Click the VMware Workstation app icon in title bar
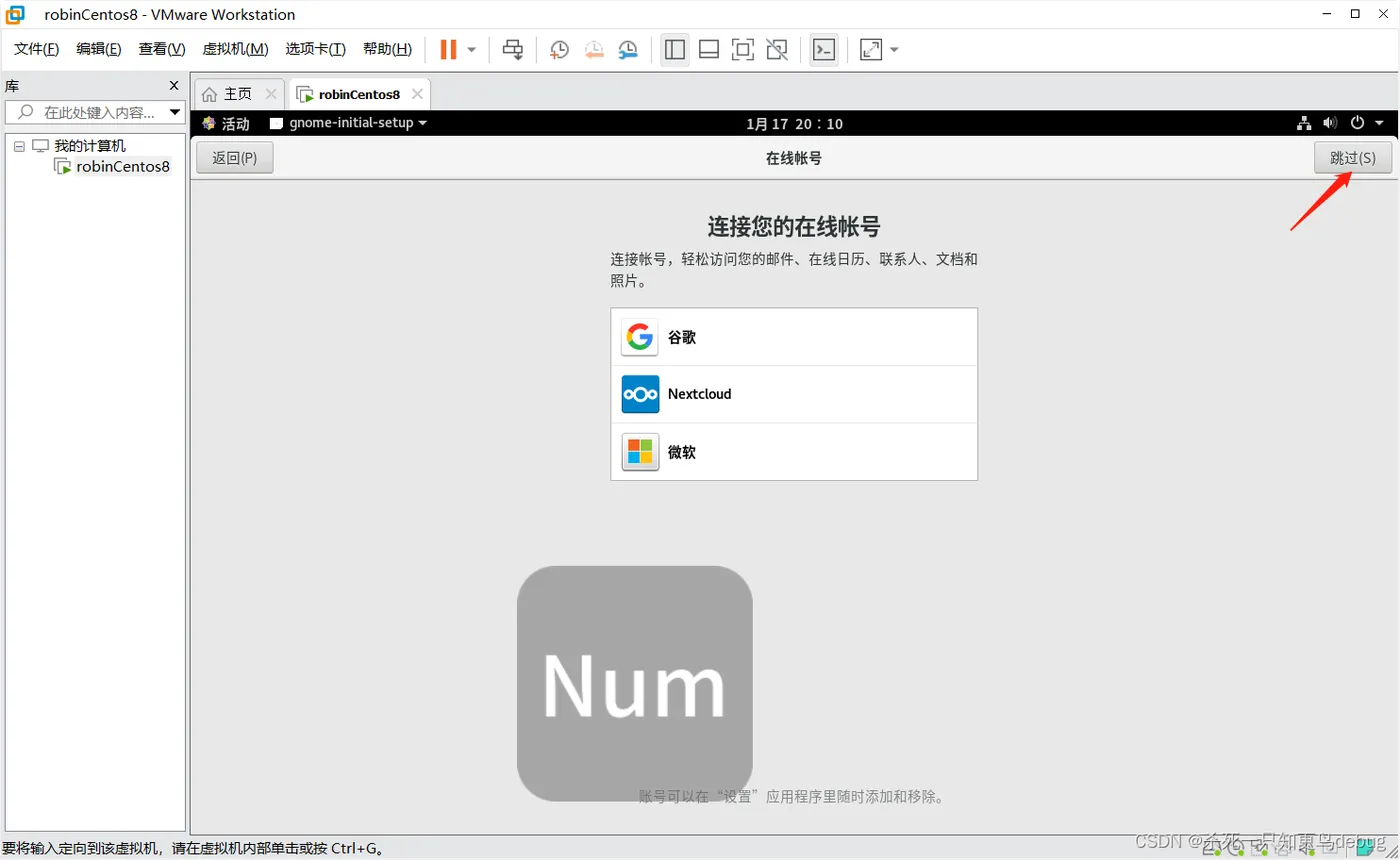The image size is (1400, 860). coord(16,14)
